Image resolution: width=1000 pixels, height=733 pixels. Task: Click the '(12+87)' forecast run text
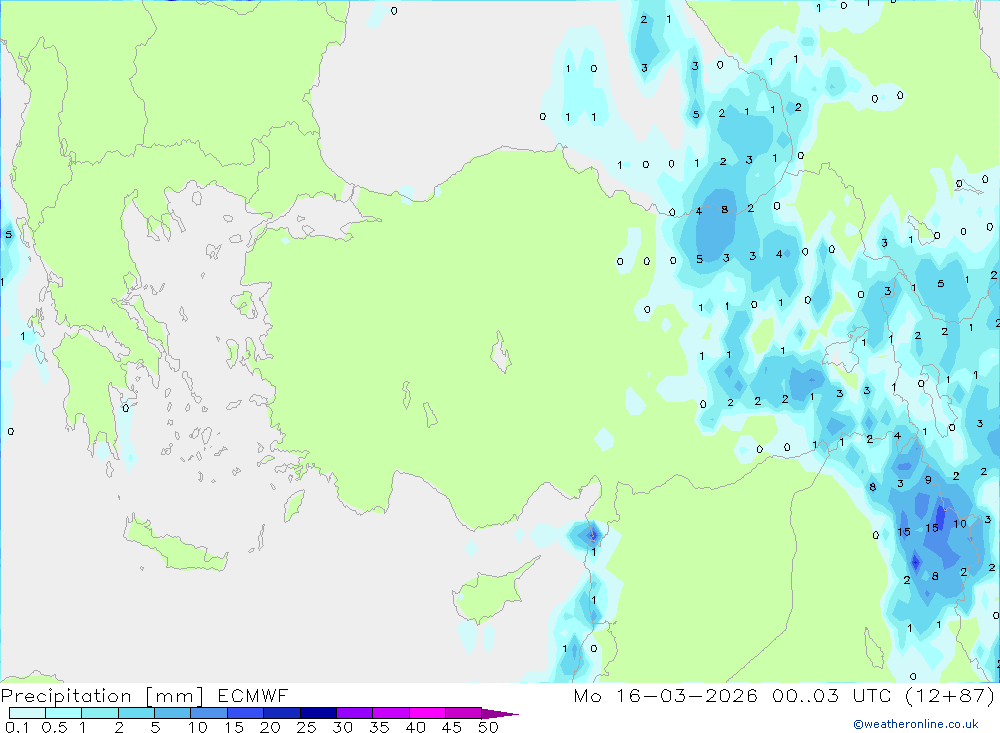click(x=950, y=695)
